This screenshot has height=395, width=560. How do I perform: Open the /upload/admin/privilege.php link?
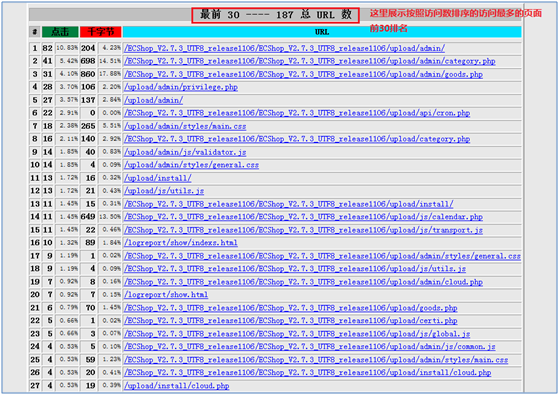coord(181,87)
